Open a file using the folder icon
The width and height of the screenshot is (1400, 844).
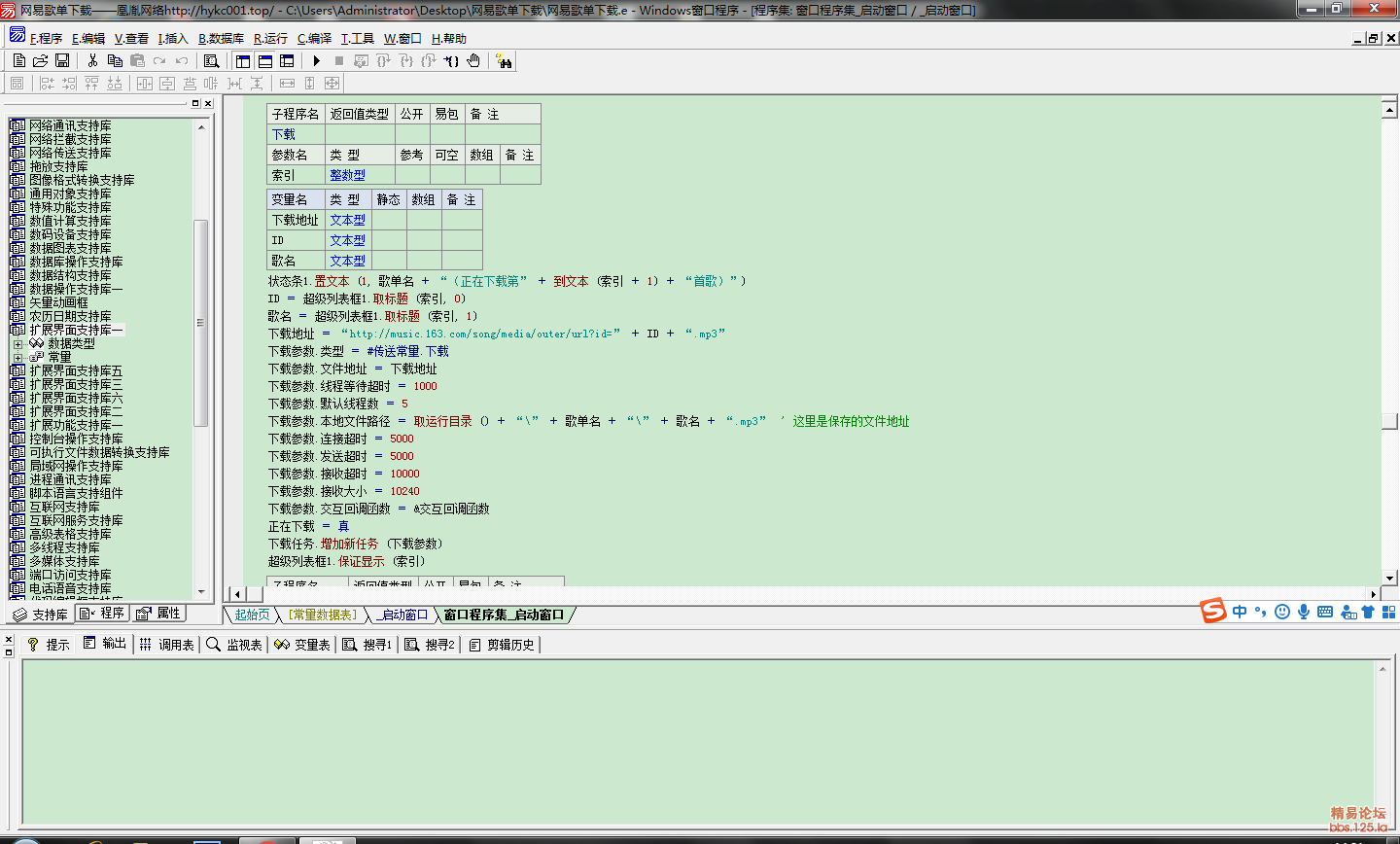pos(41,60)
